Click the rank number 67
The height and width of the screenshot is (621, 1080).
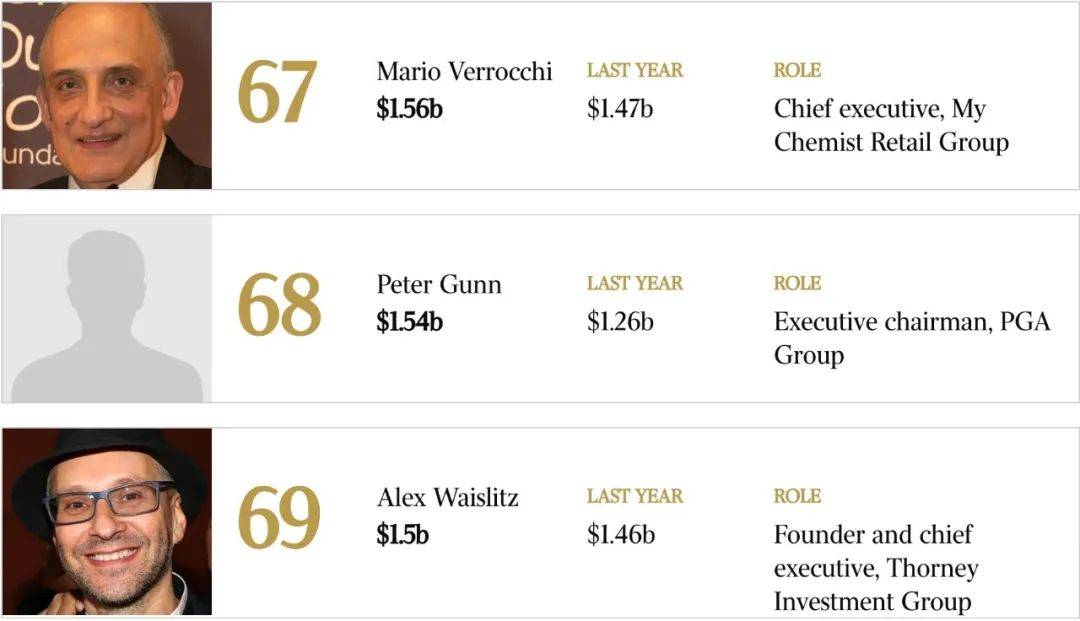coord(278,92)
